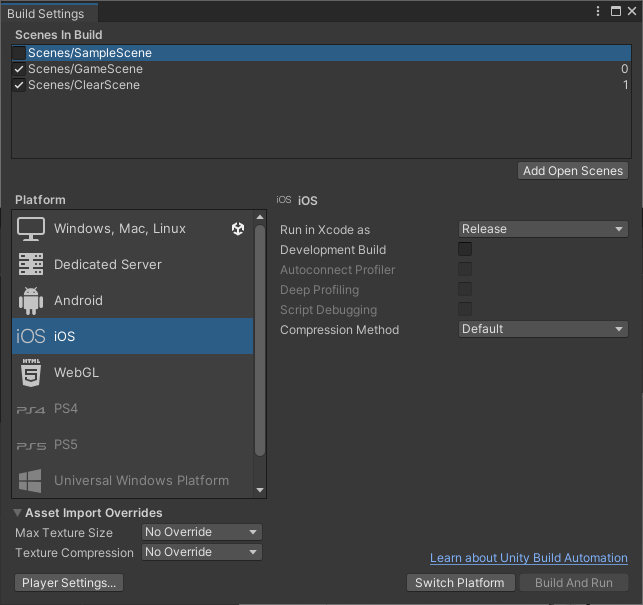Enable the Scenes/SampleScene checkbox

pos(19,53)
